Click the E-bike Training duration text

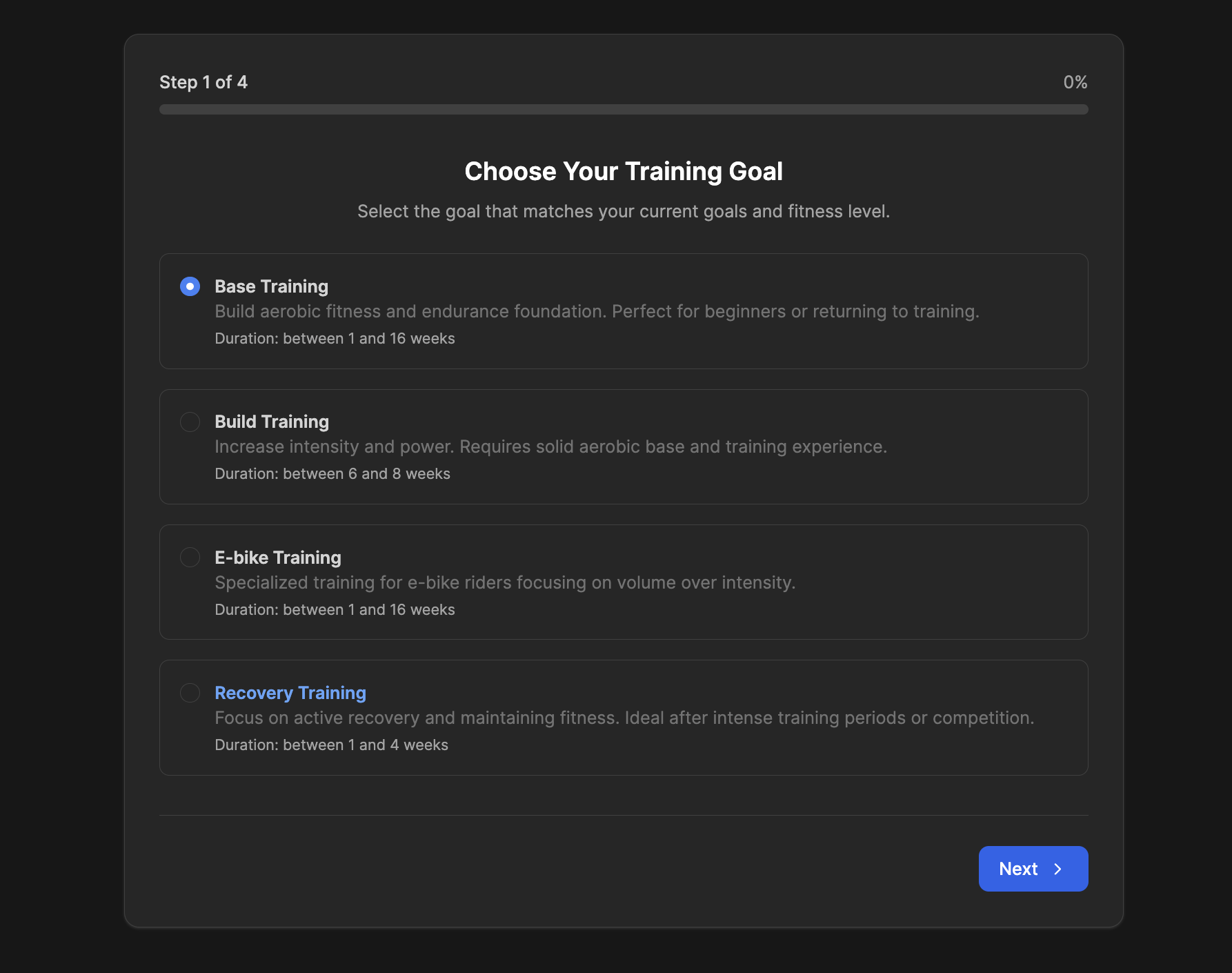pos(335,609)
